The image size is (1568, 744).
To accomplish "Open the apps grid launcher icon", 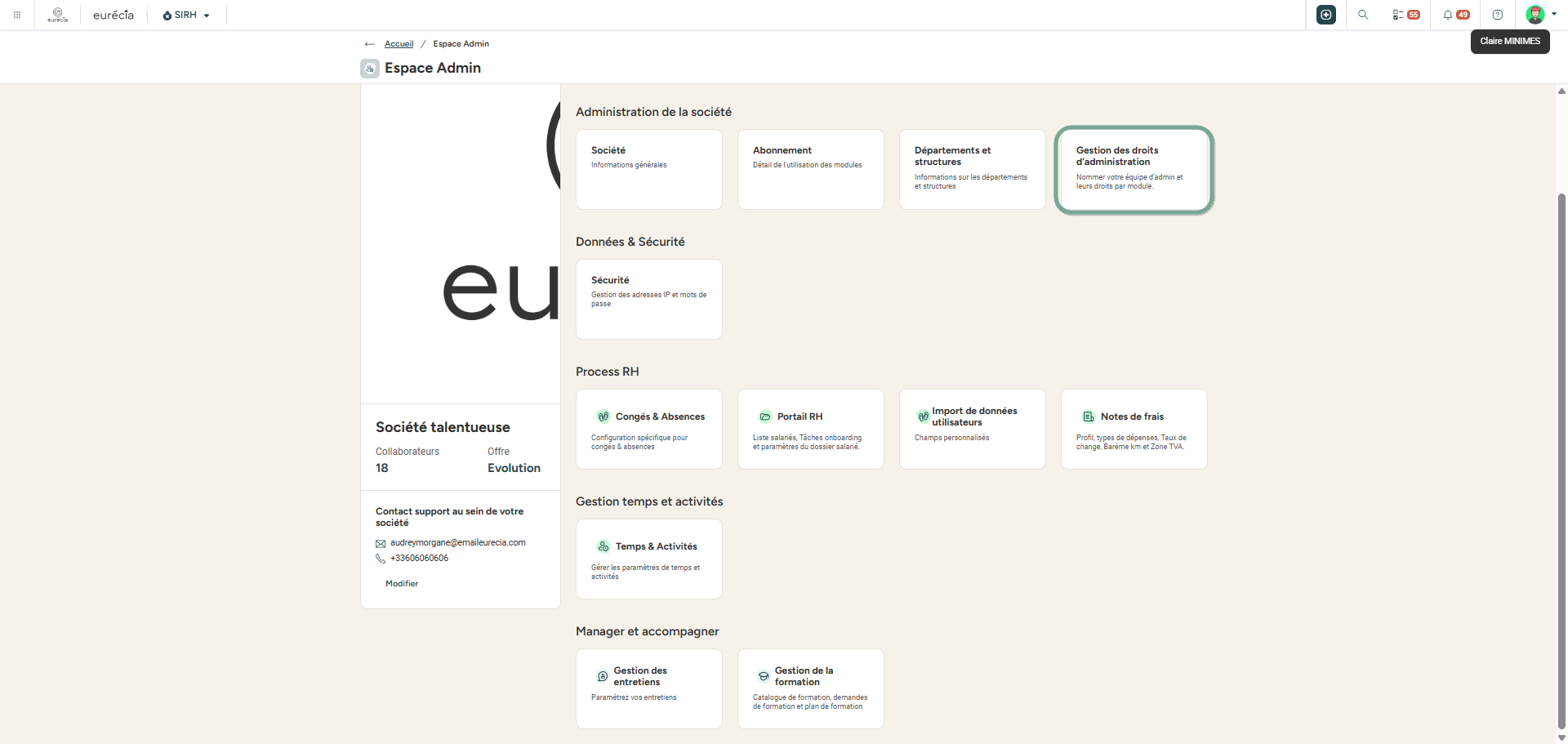I will click(x=17, y=15).
